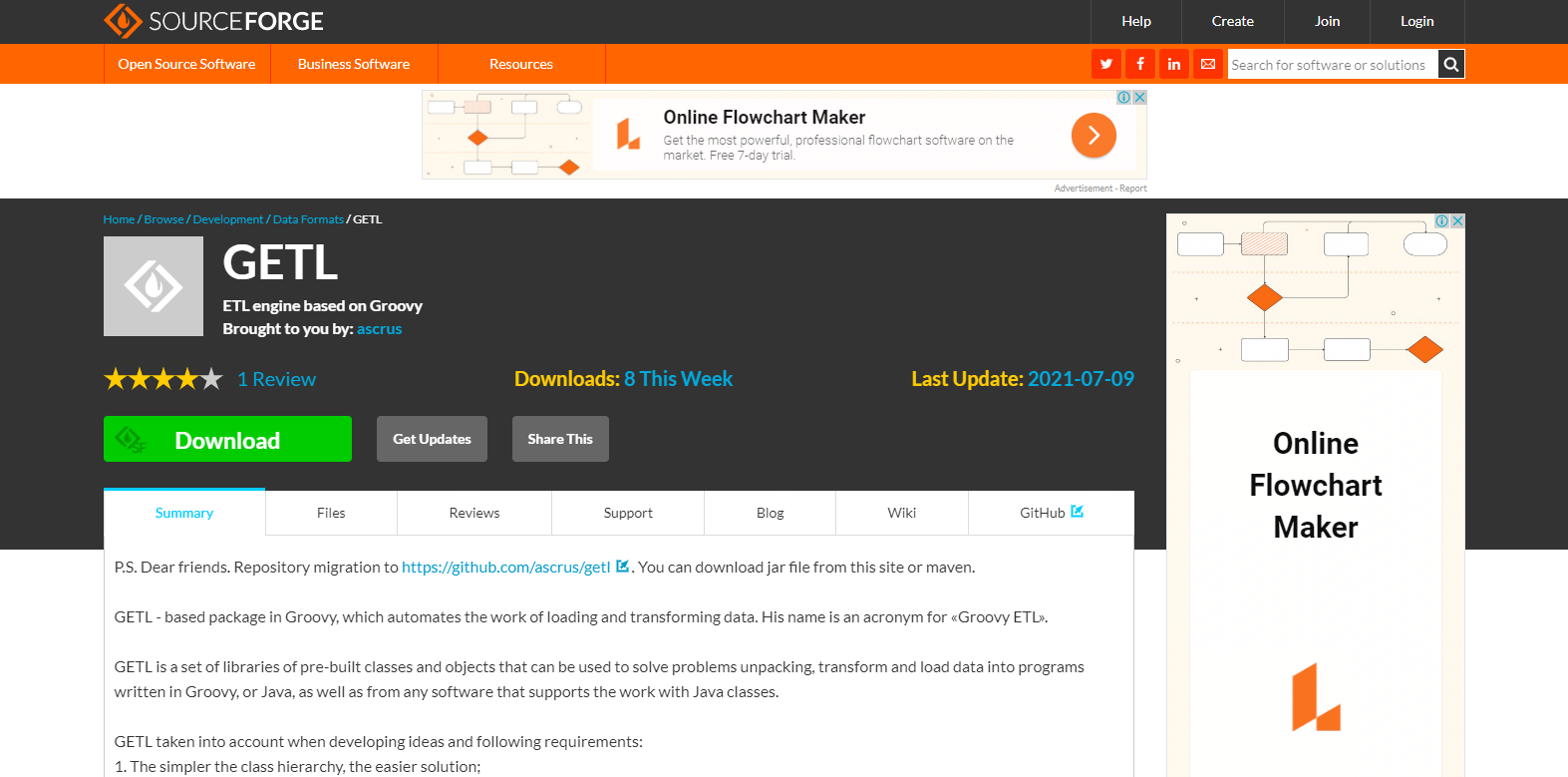
Task: Click Login in the top bar
Action: pos(1417,21)
